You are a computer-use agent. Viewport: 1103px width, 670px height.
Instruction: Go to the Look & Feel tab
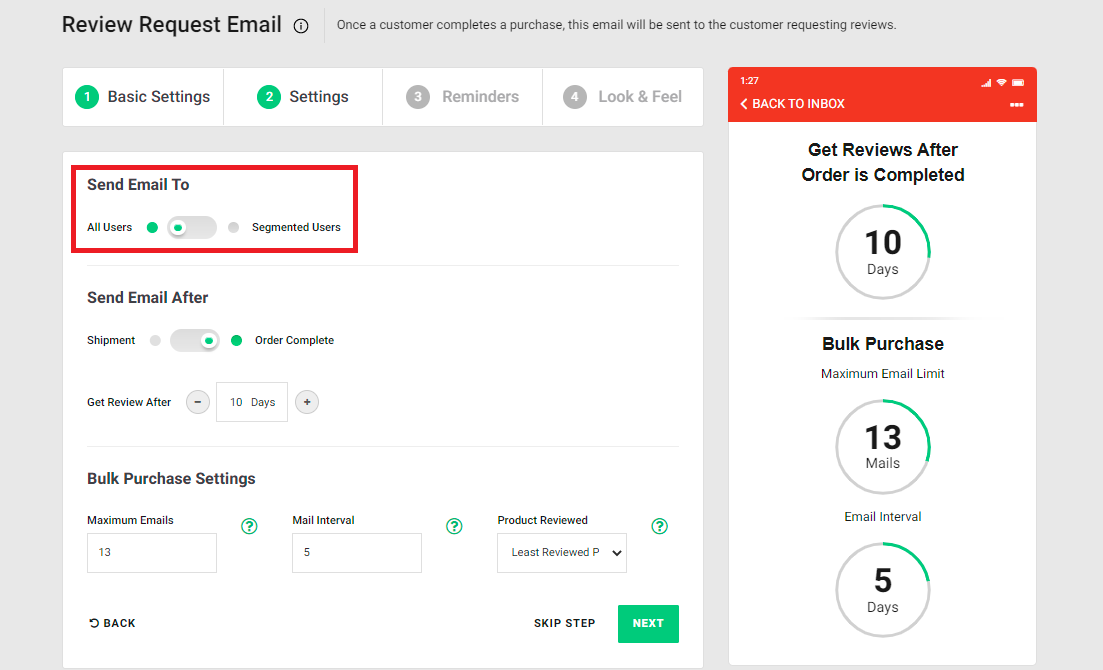(x=623, y=97)
